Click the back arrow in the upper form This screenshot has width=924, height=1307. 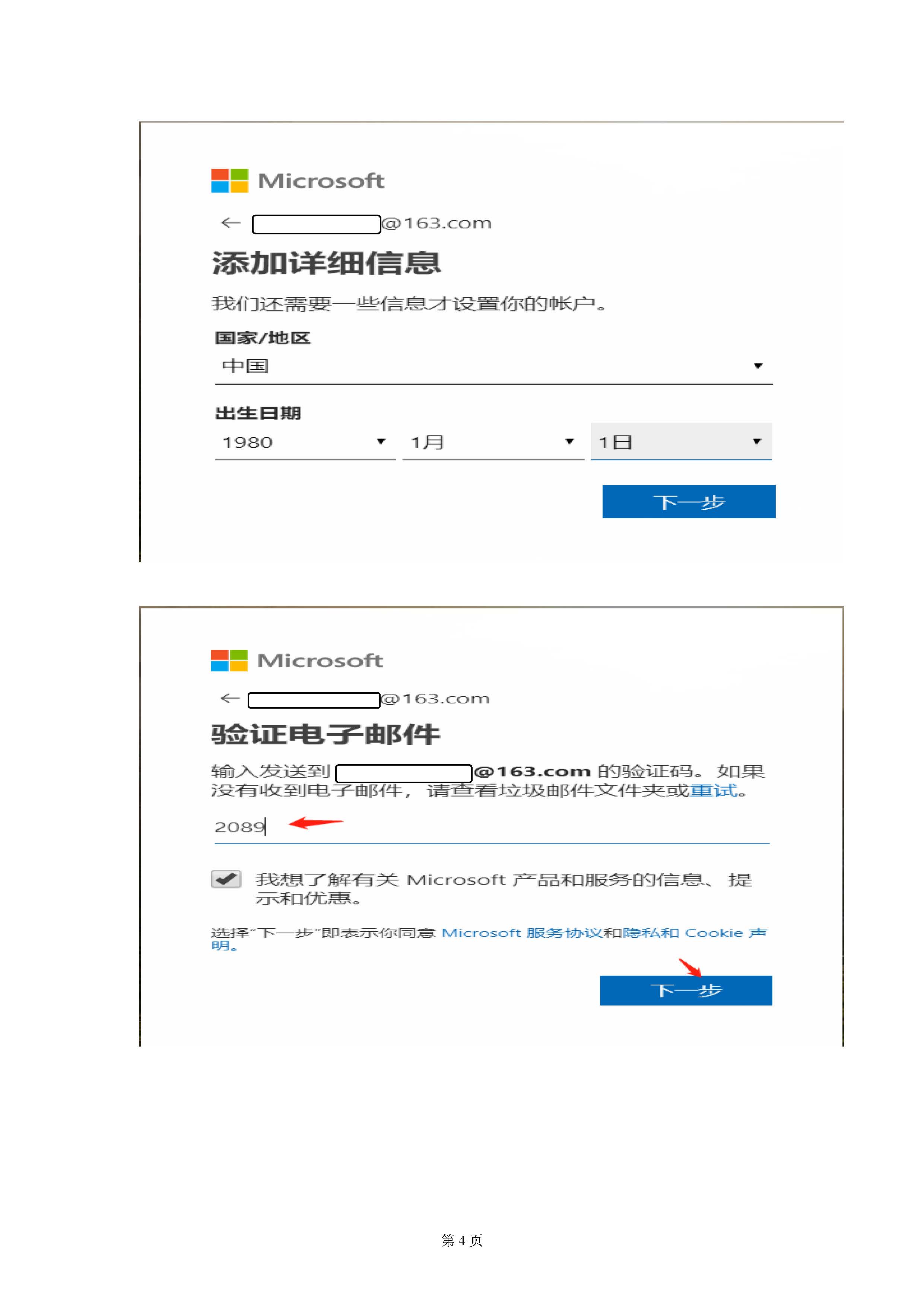[x=231, y=222]
